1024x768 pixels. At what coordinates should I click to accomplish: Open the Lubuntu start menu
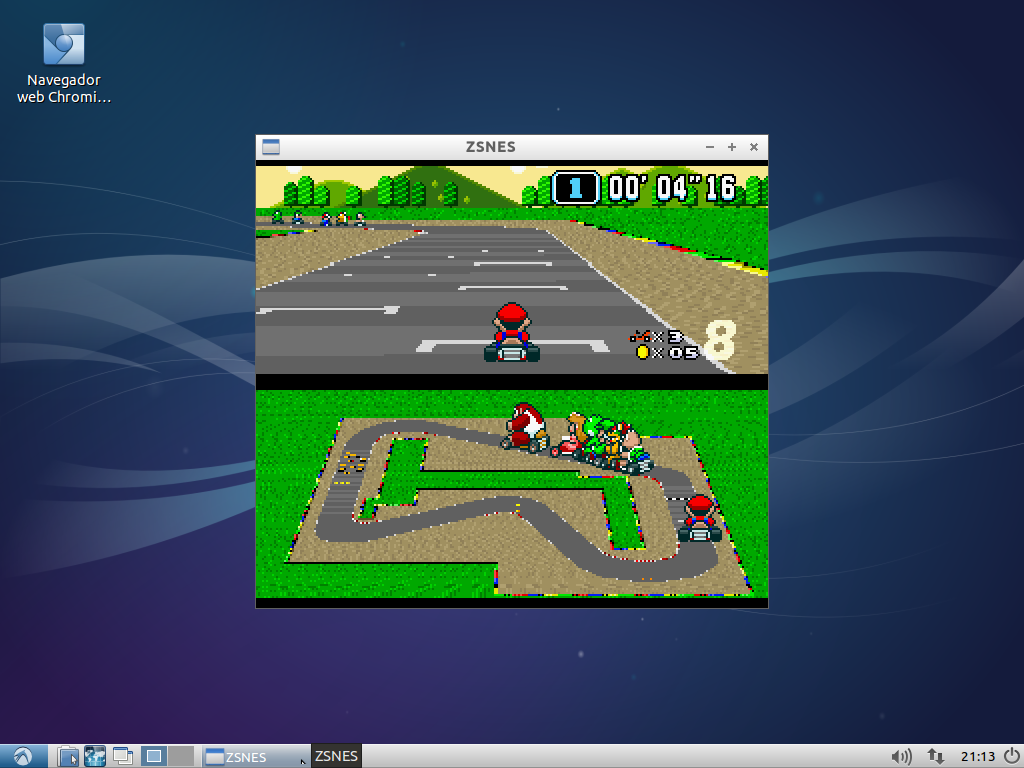tap(23, 756)
